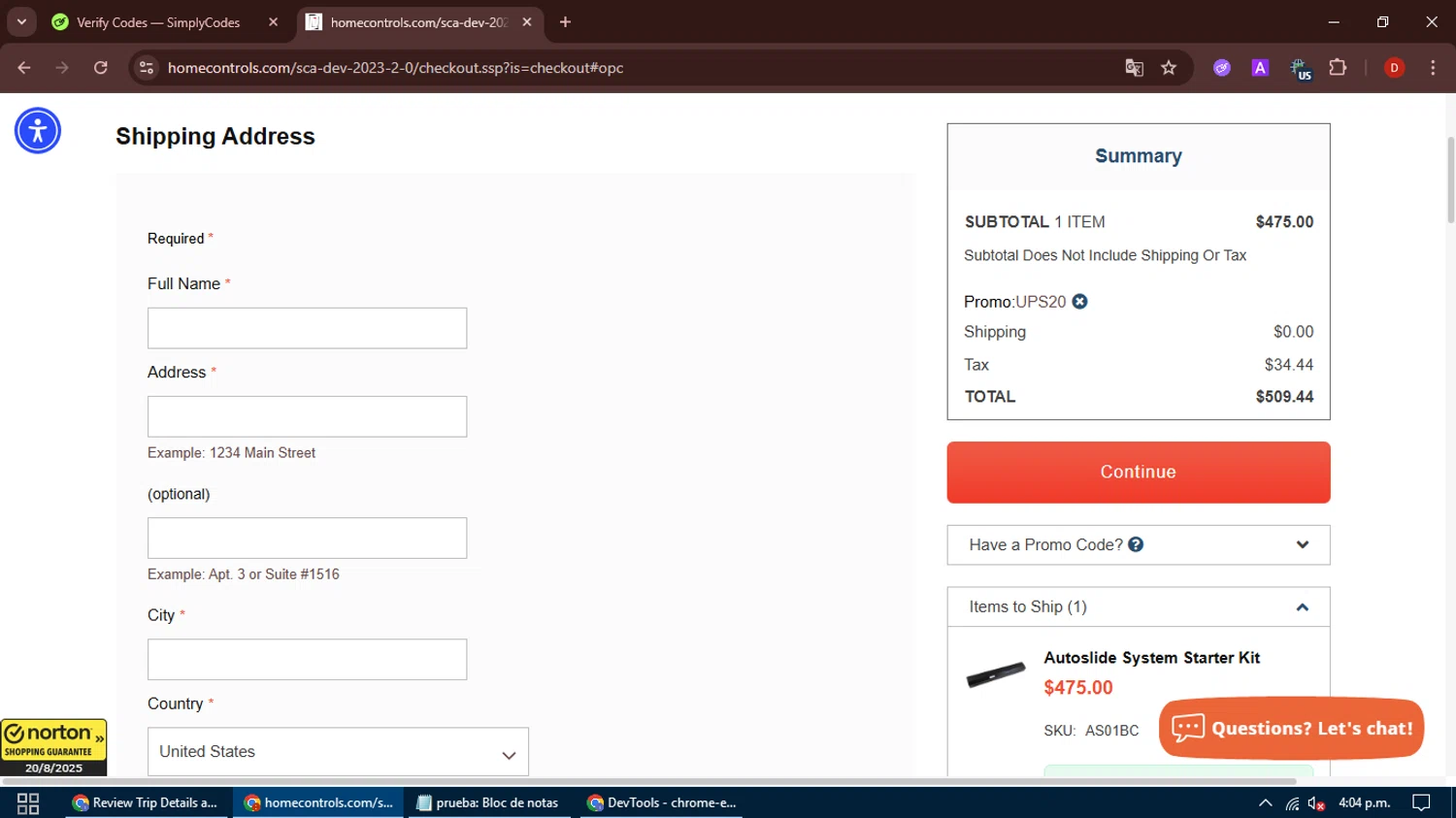Collapse the Items to Ship section
The width and height of the screenshot is (1456, 818).
click(x=1139, y=607)
